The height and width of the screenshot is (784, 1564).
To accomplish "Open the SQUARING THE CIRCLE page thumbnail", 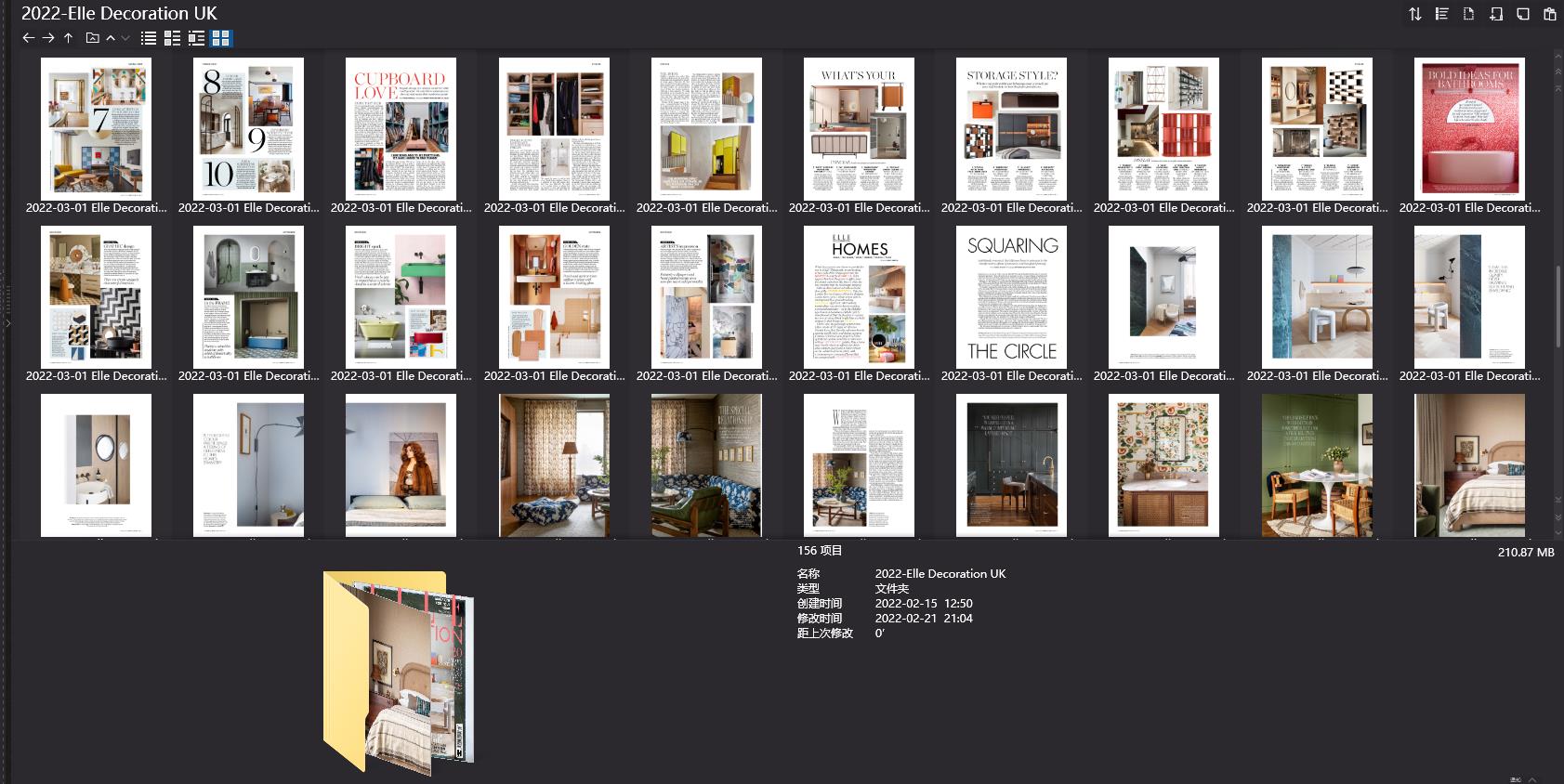I will [1011, 297].
